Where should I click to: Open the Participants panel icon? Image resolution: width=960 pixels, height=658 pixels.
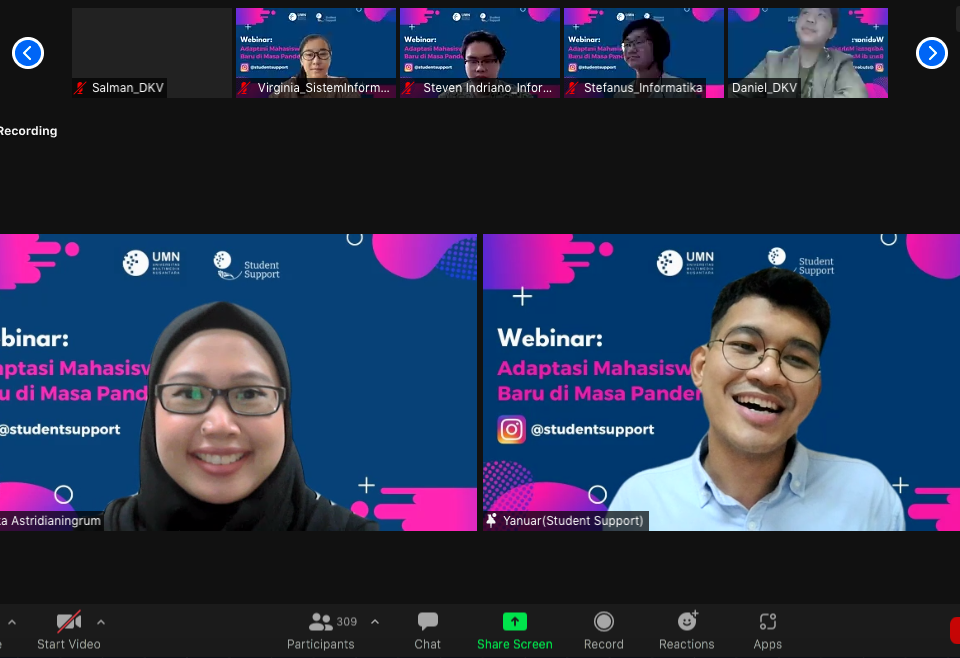click(321, 622)
